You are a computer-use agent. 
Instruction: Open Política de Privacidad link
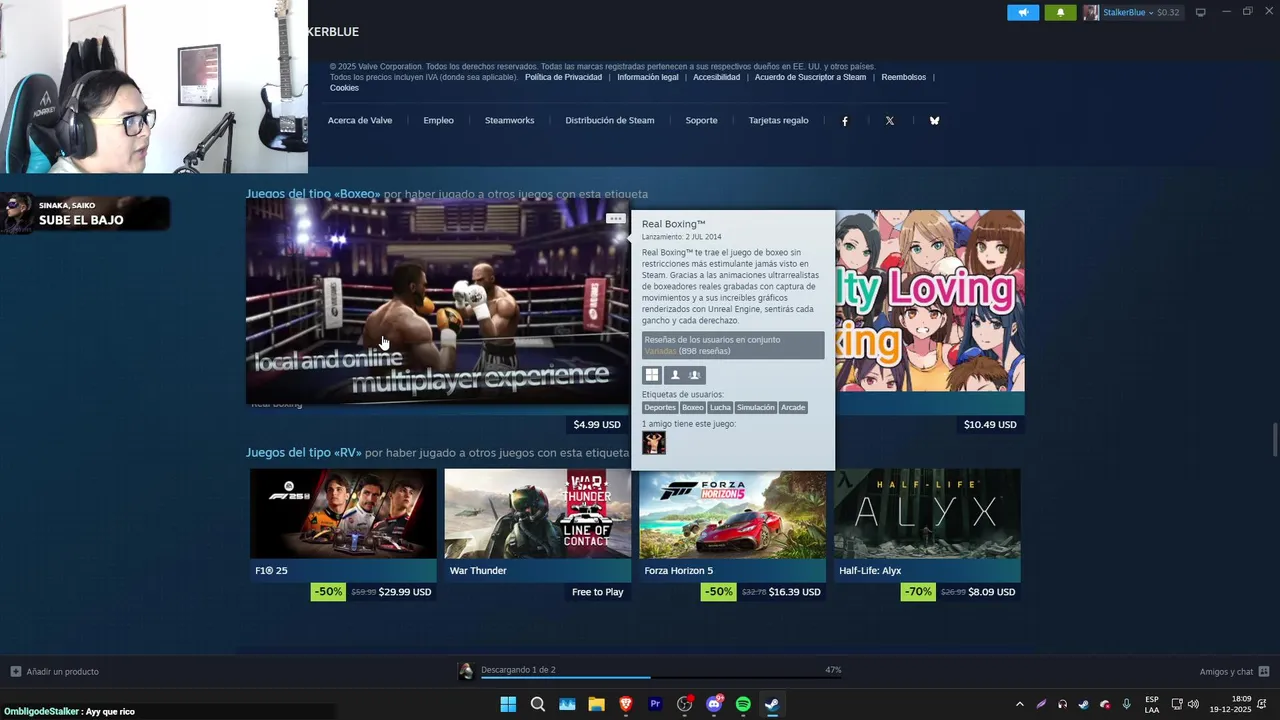pos(563,77)
